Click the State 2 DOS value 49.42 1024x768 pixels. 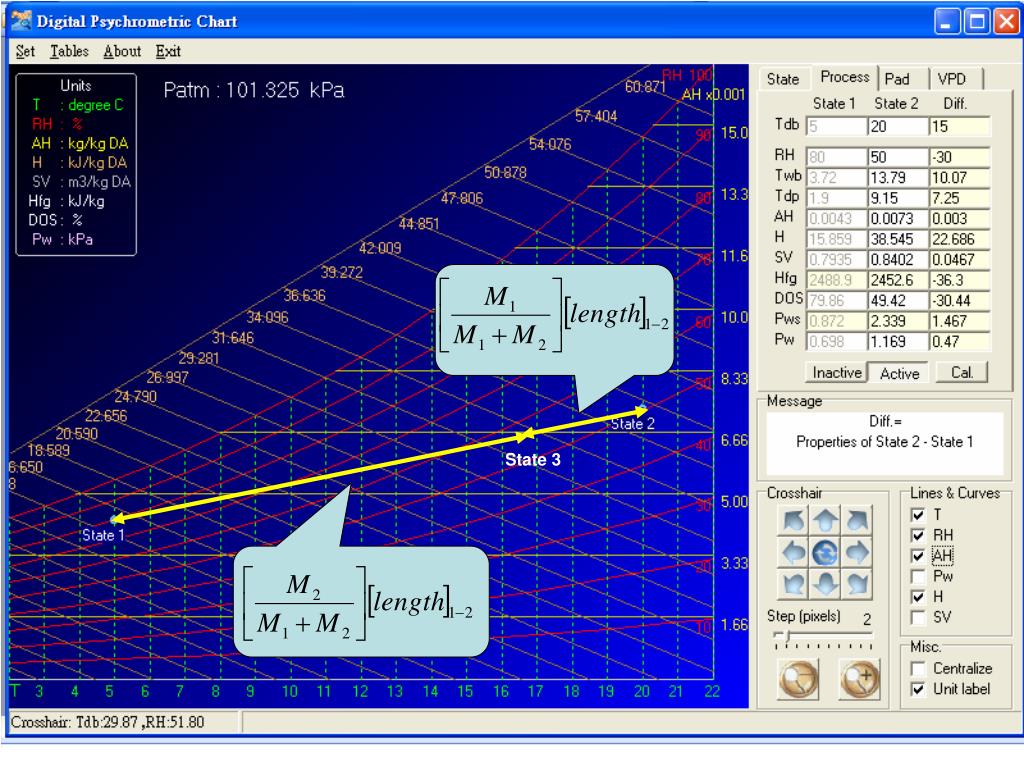coord(898,301)
